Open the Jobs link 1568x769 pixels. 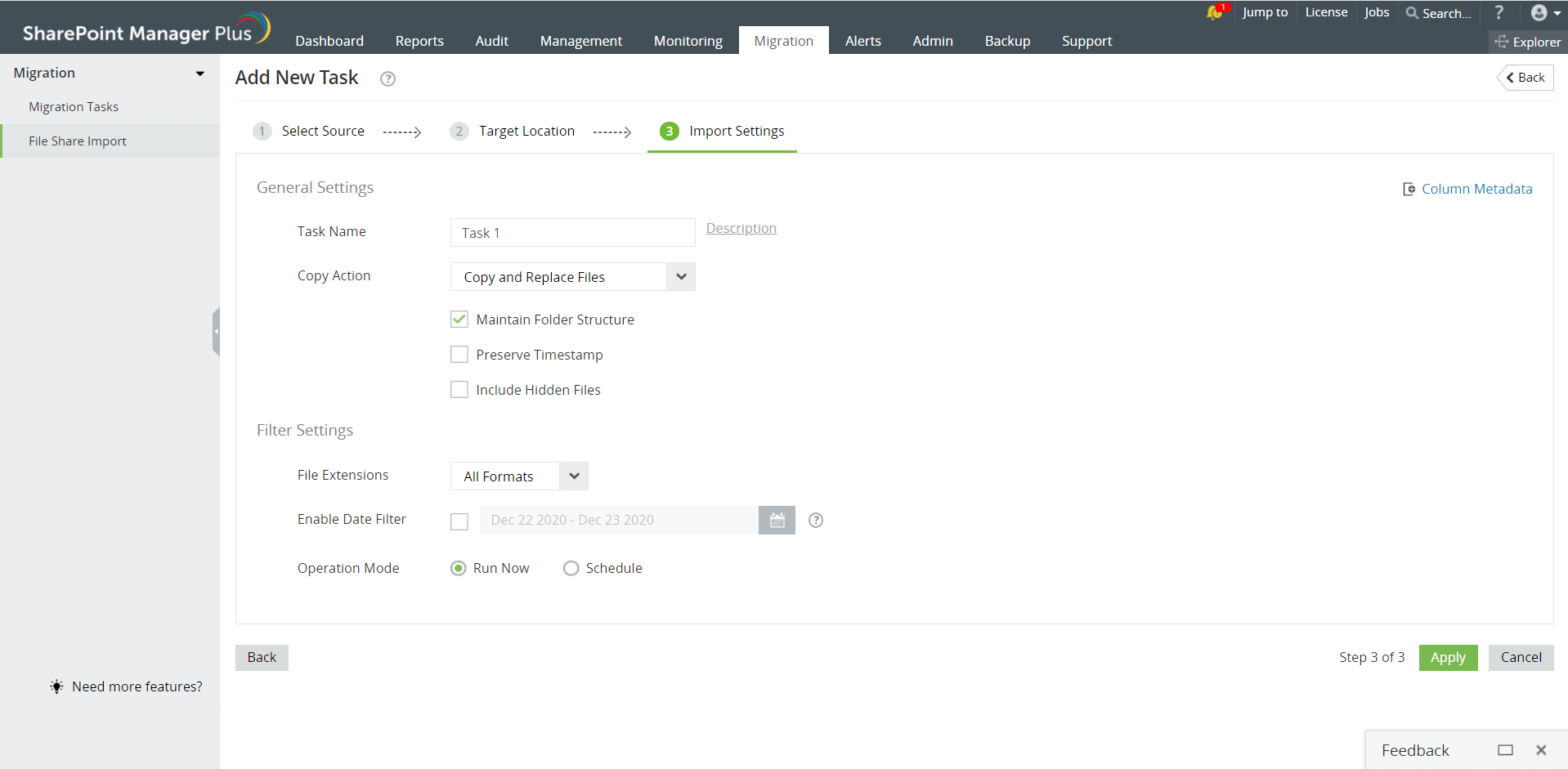click(x=1377, y=12)
